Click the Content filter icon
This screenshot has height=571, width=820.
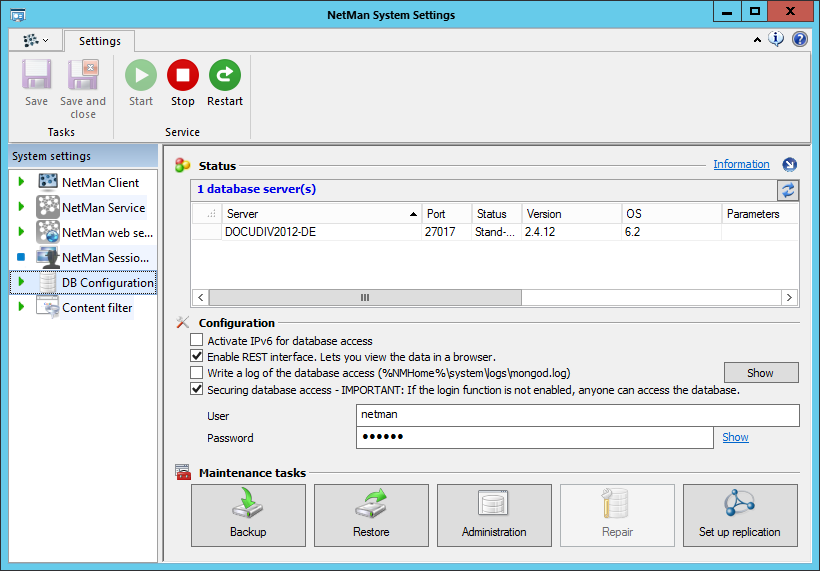[48, 307]
